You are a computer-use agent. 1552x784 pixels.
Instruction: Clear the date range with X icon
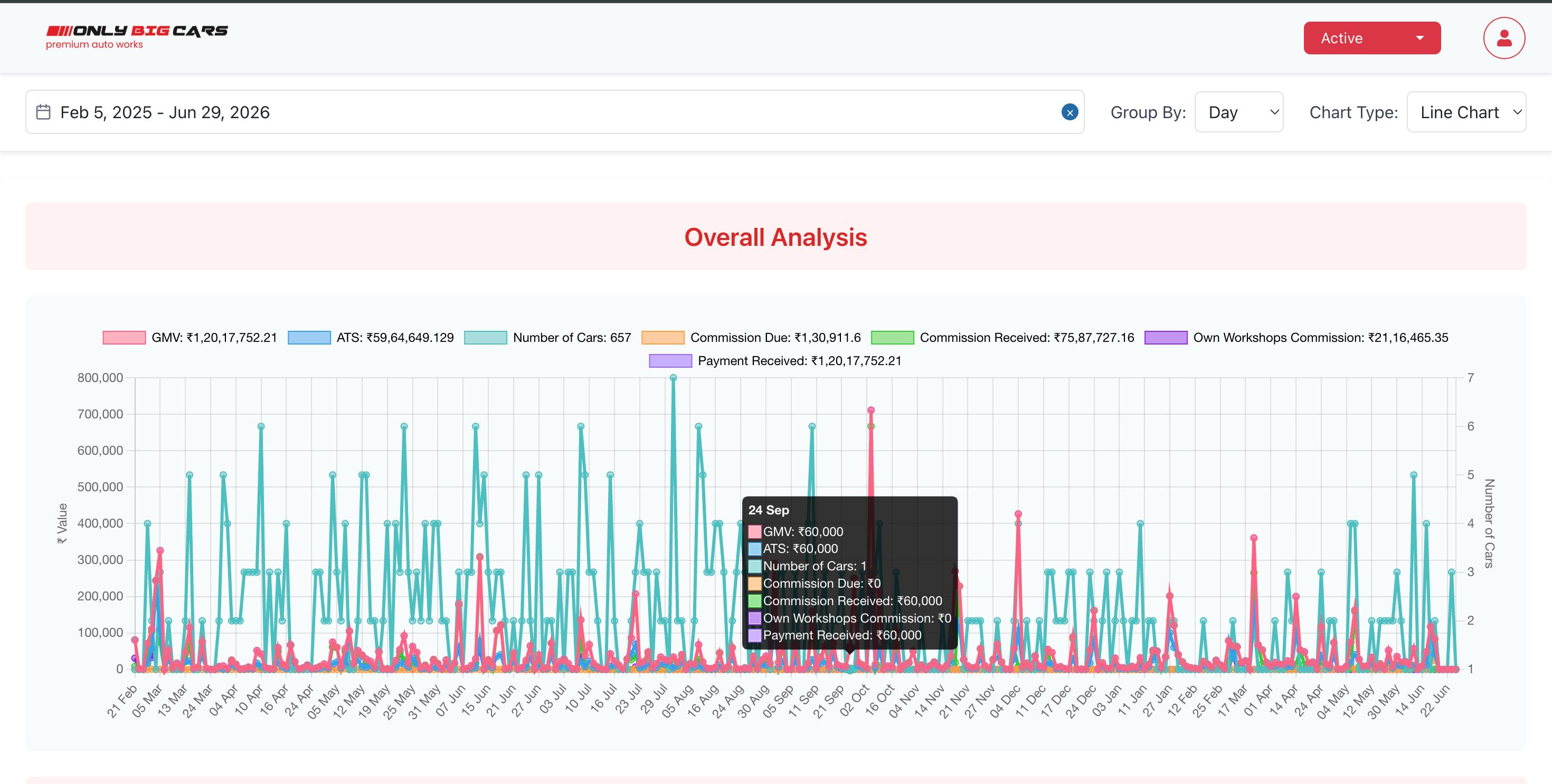1070,112
